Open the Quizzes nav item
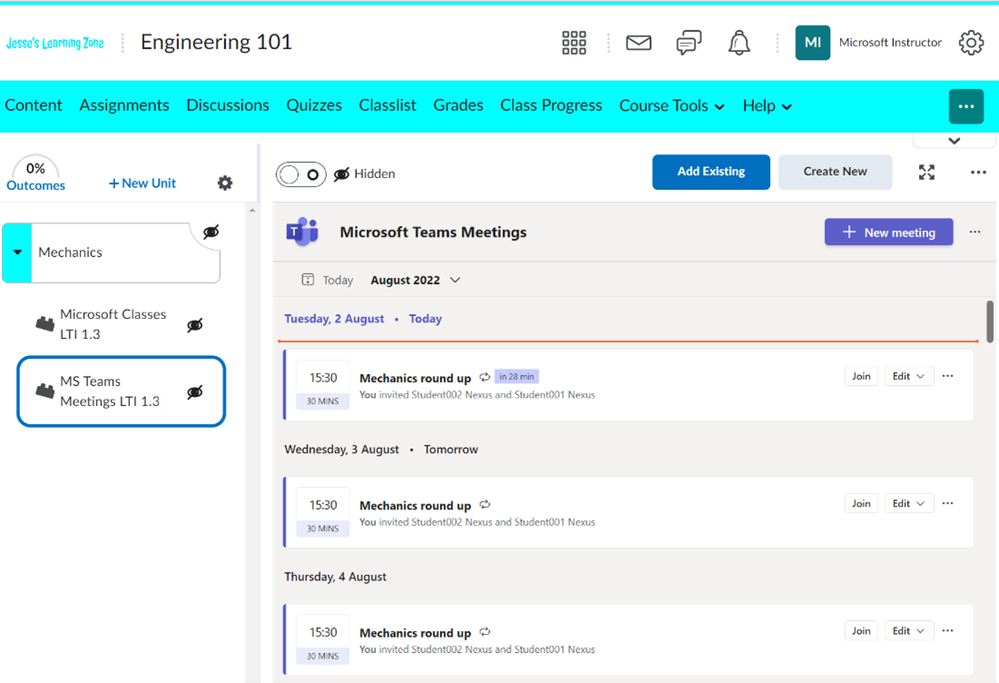999x683 pixels. [314, 105]
